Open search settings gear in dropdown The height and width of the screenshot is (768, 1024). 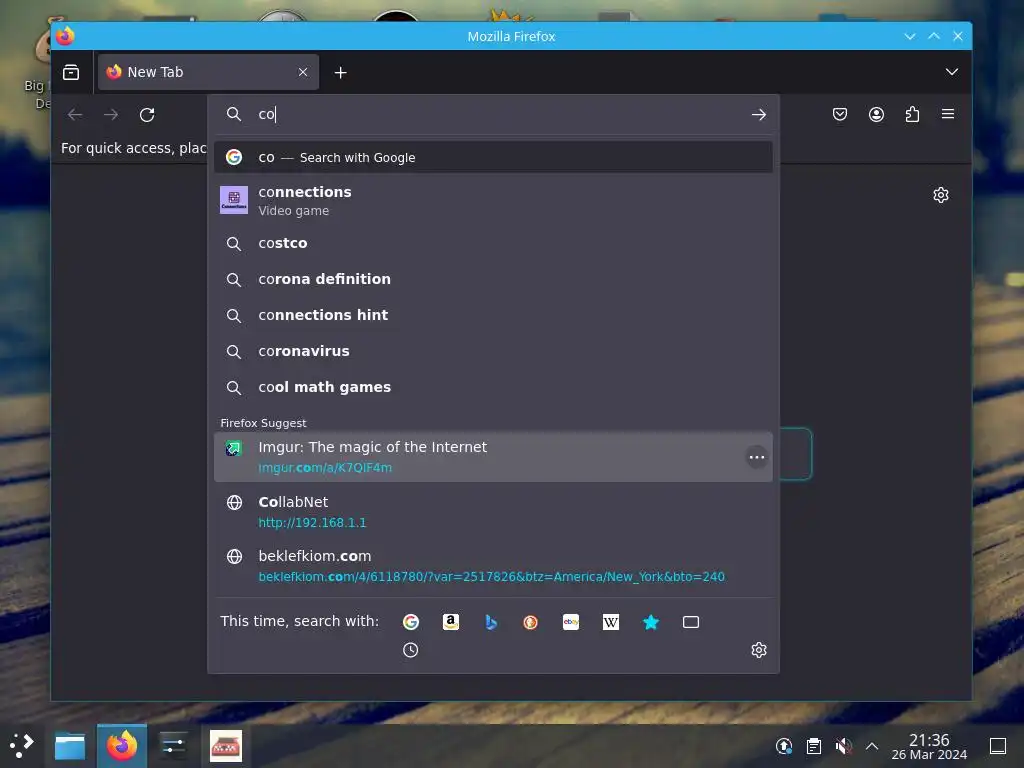pos(758,650)
